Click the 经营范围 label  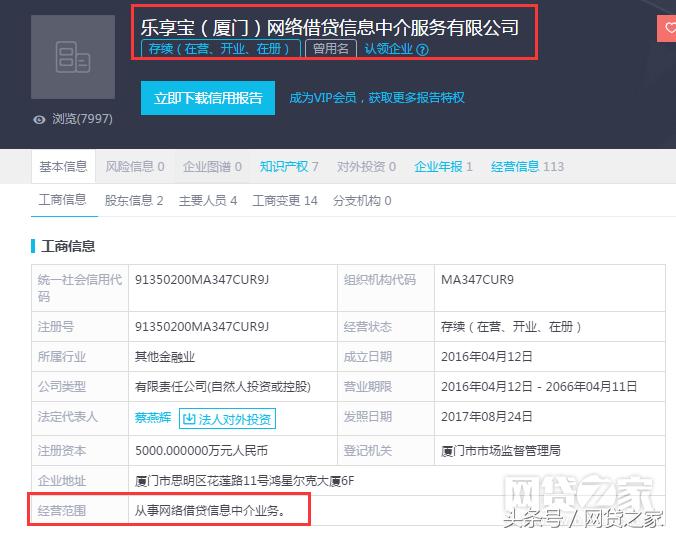tap(62, 511)
